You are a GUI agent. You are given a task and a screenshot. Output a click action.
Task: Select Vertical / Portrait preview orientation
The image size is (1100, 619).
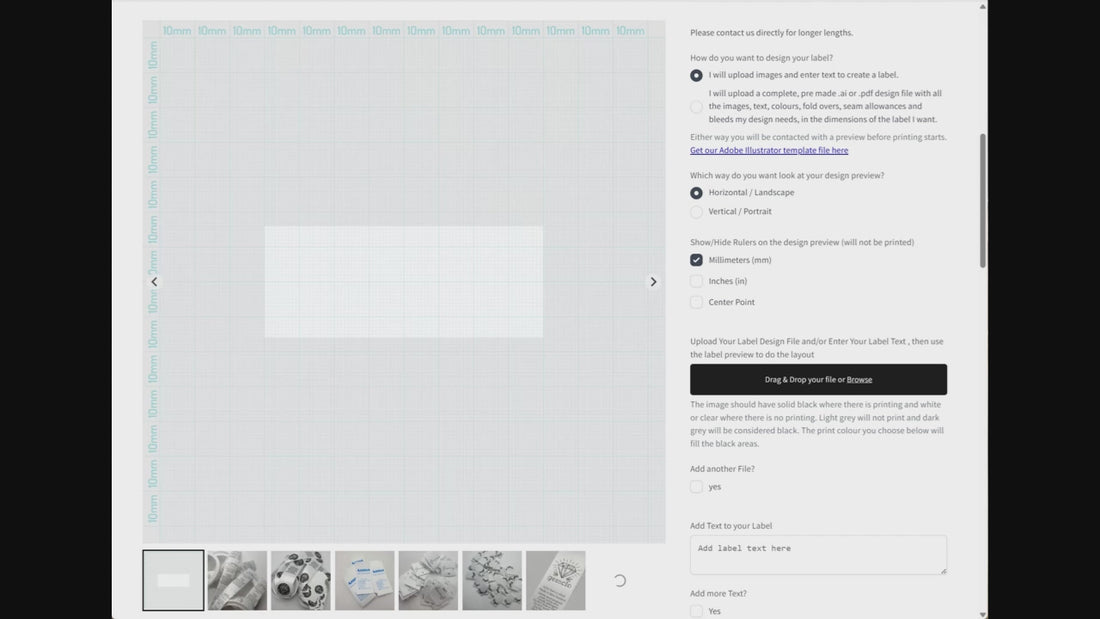(x=696, y=212)
